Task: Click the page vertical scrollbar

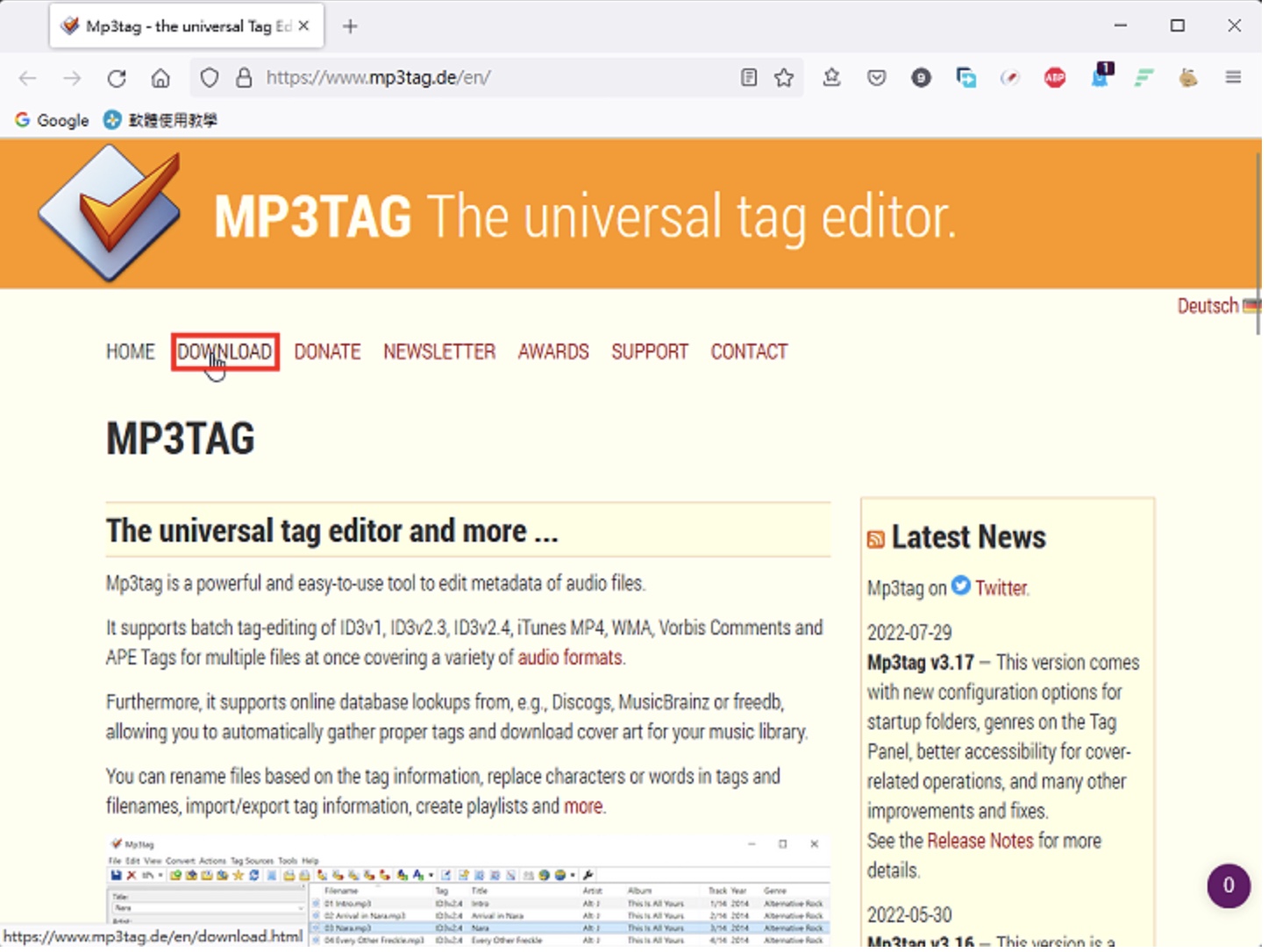Action: tap(1264, 244)
